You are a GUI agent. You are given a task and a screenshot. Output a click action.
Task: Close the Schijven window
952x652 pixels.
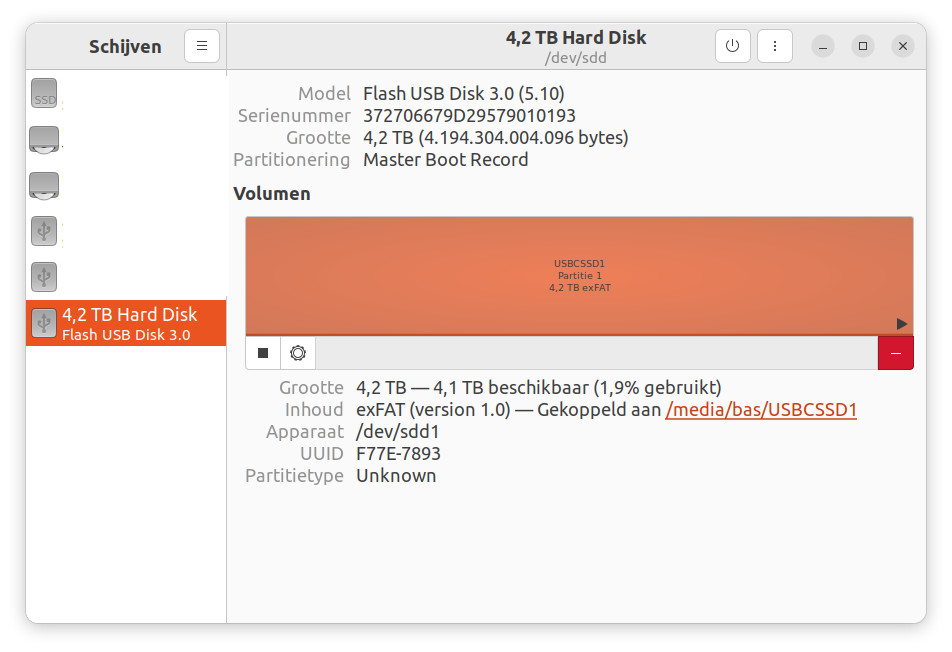(903, 46)
